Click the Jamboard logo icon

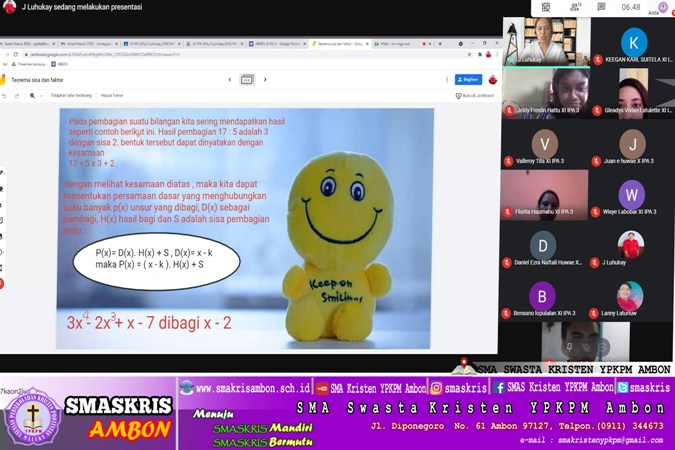click(3, 80)
